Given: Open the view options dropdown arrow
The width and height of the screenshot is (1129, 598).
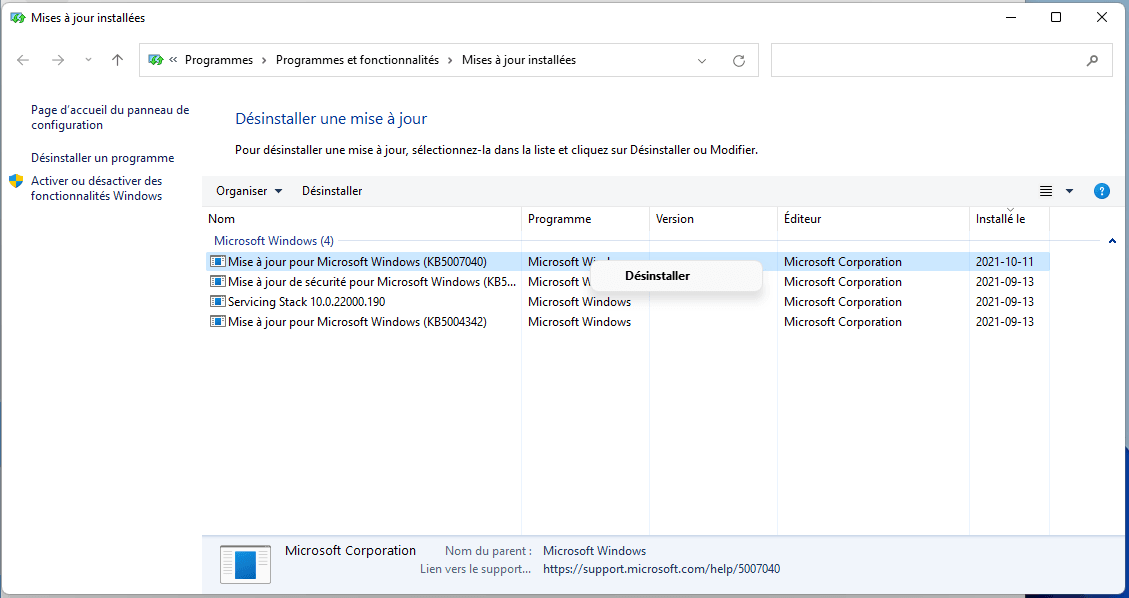Looking at the screenshot, I should [1069, 191].
